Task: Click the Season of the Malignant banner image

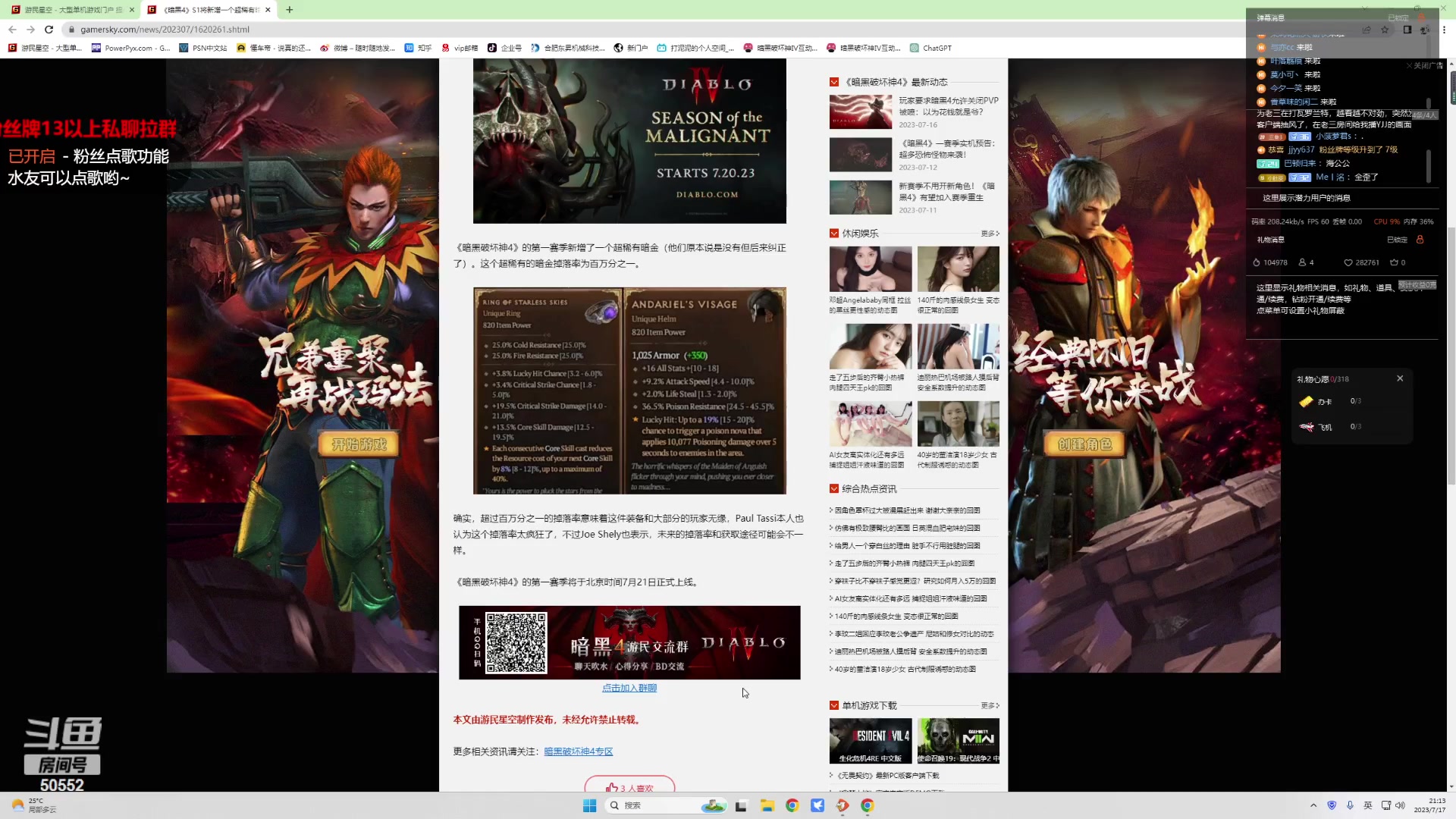Action: [629, 141]
